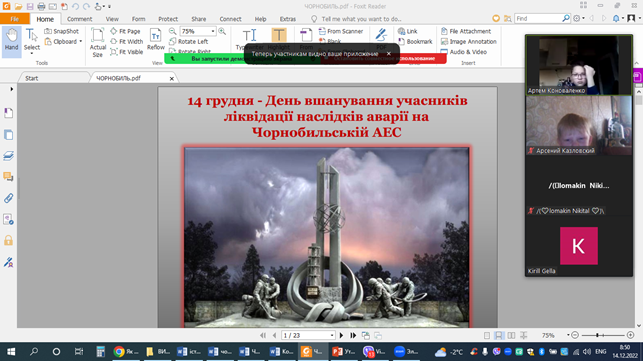Image resolution: width=643 pixels, height=361 pixels.
Task: Set view to Actual Size
Action: click(98, 42)
